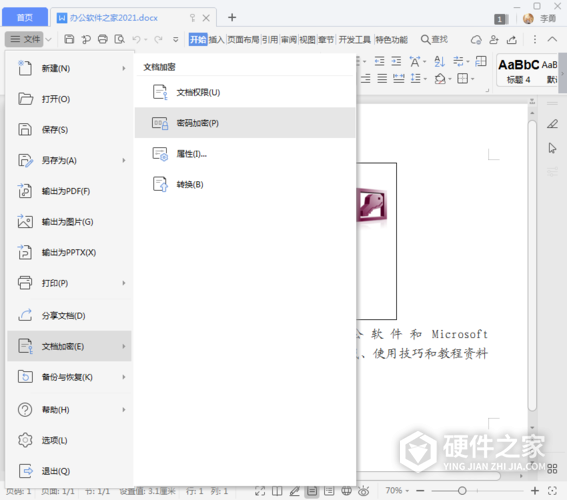Expand the 打印(P) submenu arrow
This screenshot has height=500, width=567.
coord(124,283)
